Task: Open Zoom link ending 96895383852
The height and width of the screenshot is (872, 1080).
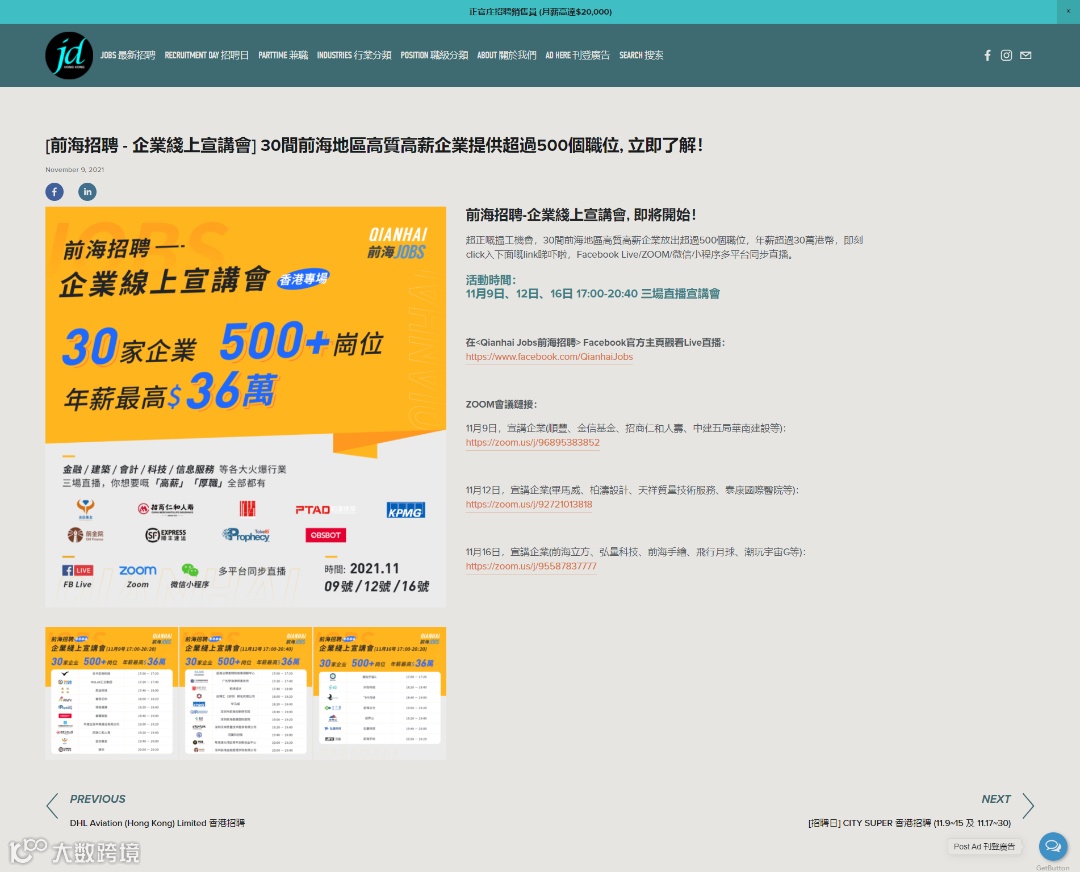Action: coord(532,442)
